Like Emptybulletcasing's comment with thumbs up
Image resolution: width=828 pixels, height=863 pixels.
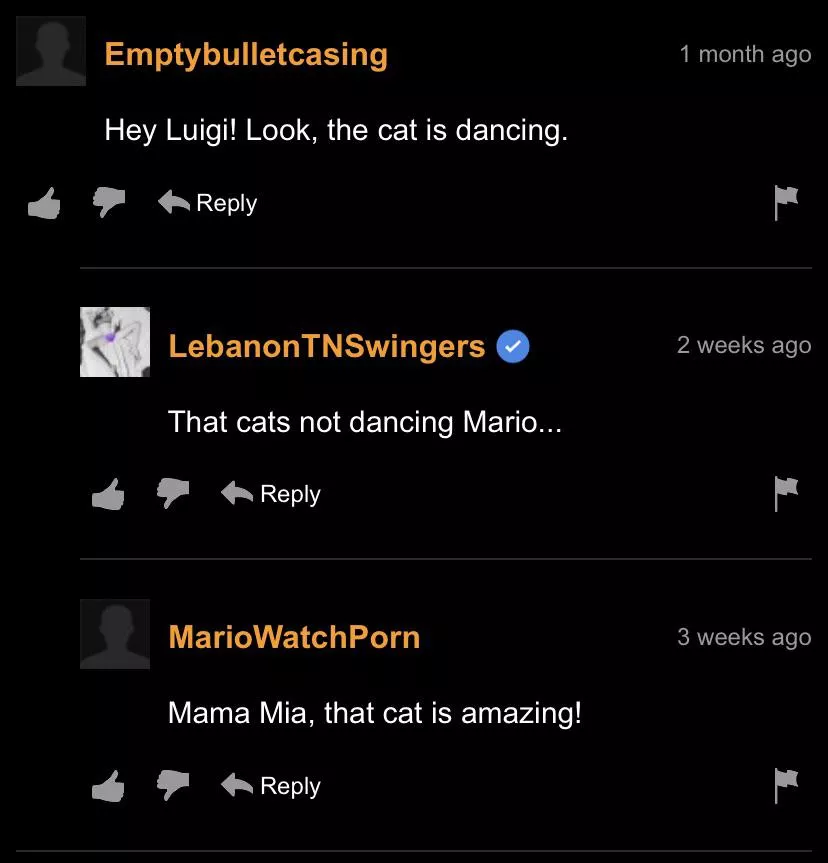pos(44,203)
